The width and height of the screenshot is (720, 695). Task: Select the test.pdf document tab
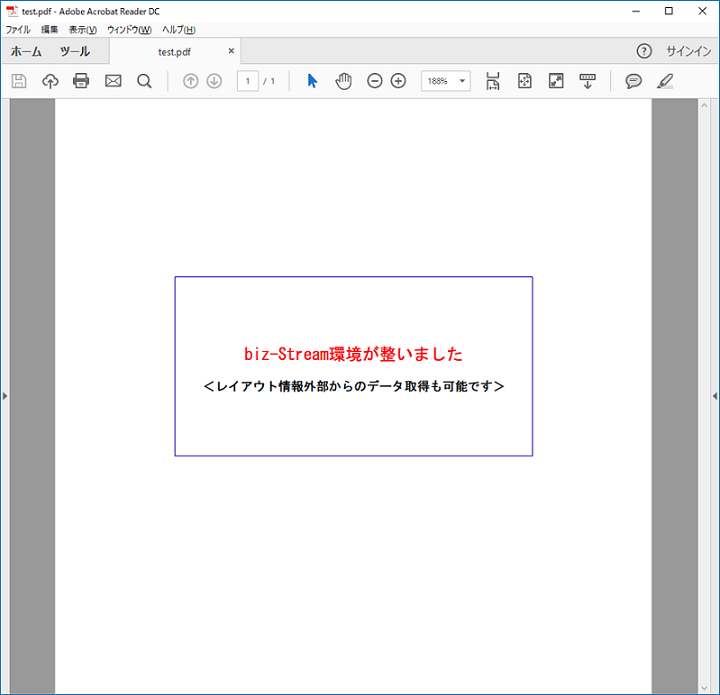[x=174, y=52]
